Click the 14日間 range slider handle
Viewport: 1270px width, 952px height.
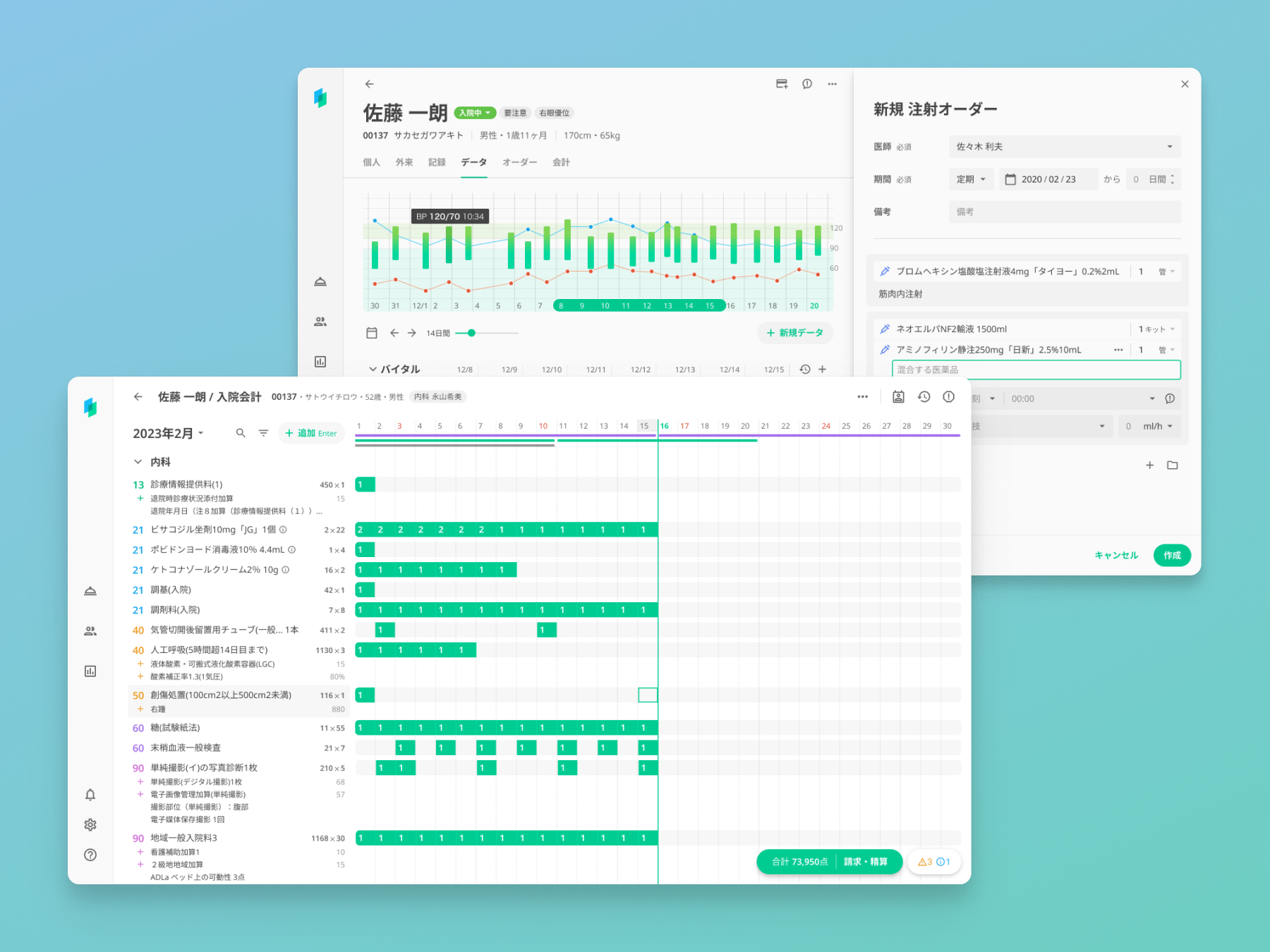tap(471, 333)
